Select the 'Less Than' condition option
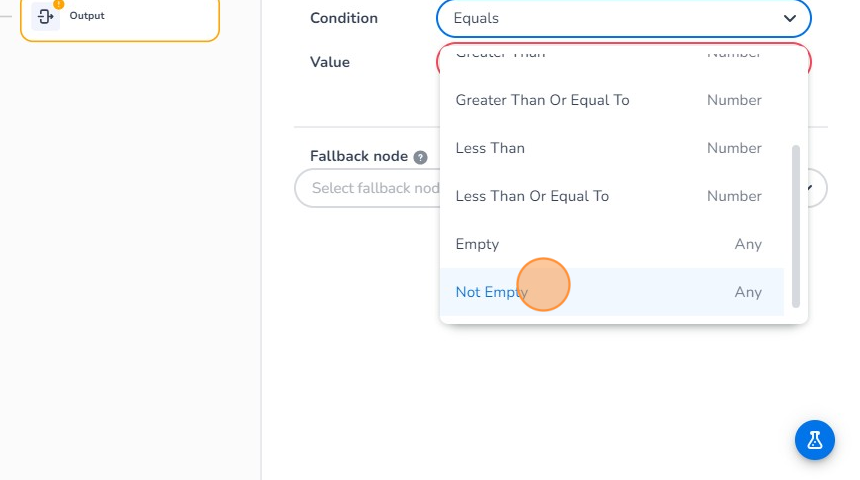 click(x=490, y=148)
